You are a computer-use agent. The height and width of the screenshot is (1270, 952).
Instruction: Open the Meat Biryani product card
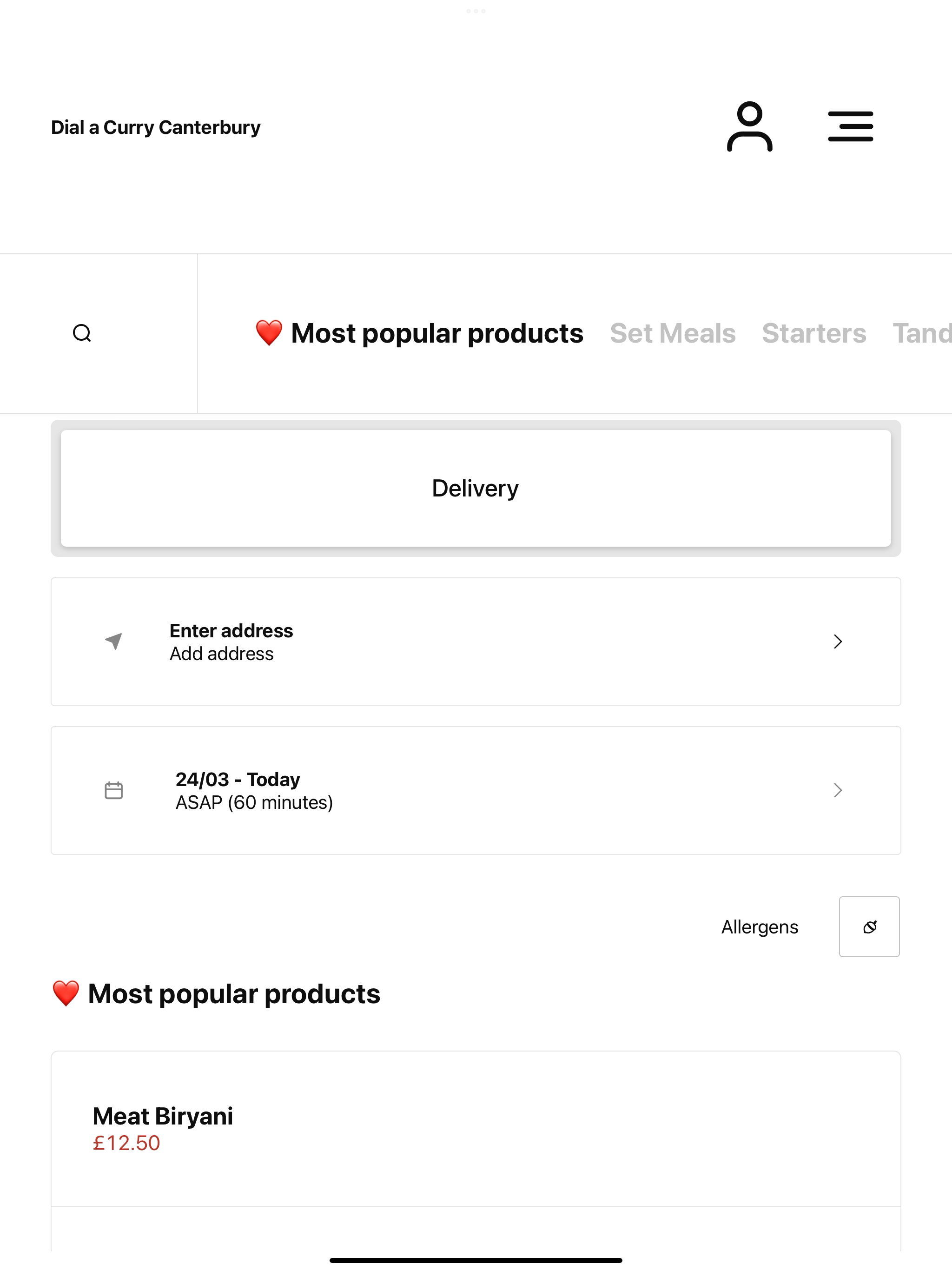coord(476,1129)
